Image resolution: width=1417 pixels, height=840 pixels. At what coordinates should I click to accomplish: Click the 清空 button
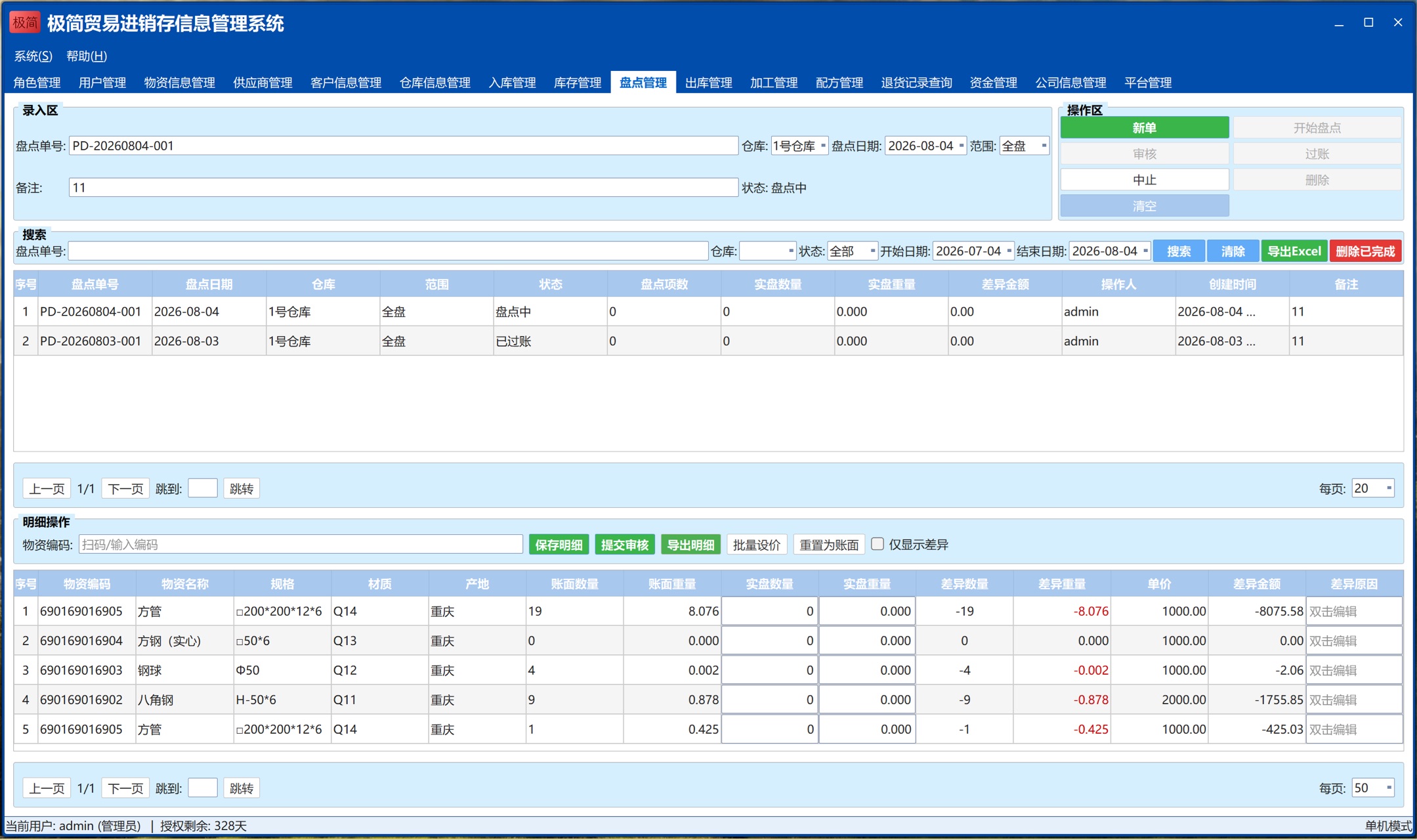(1145, 206)
